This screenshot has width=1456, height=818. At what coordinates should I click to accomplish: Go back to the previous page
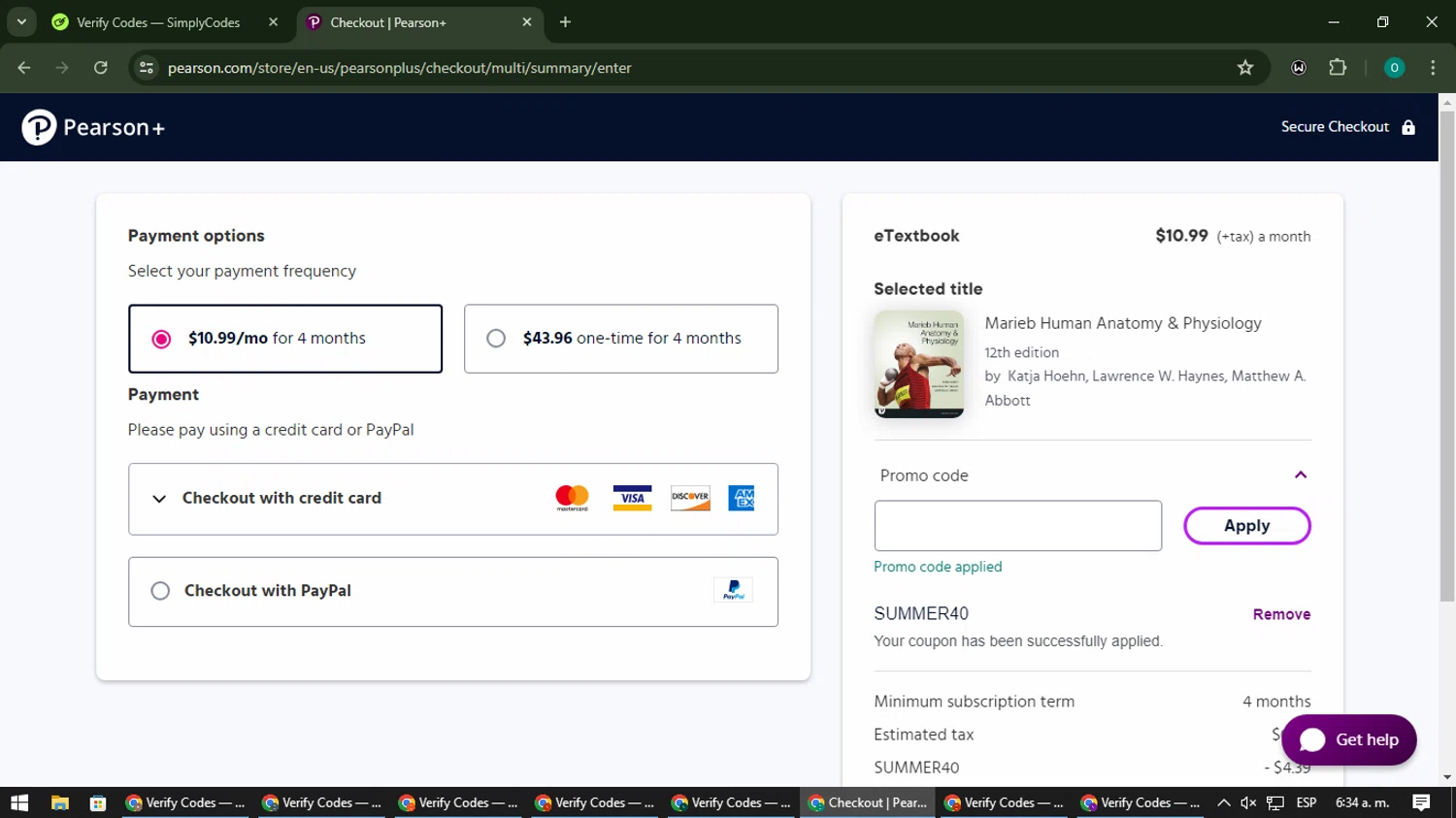(x=24, y=68)
